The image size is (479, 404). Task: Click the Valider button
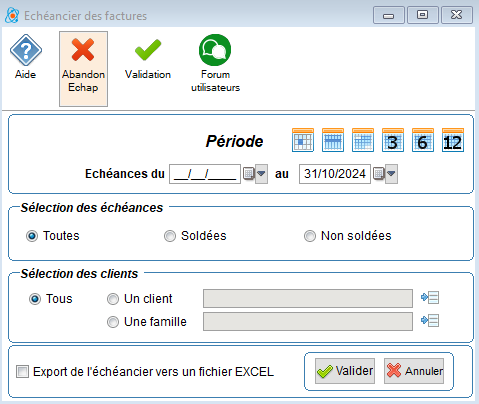[x=345, y=371]
